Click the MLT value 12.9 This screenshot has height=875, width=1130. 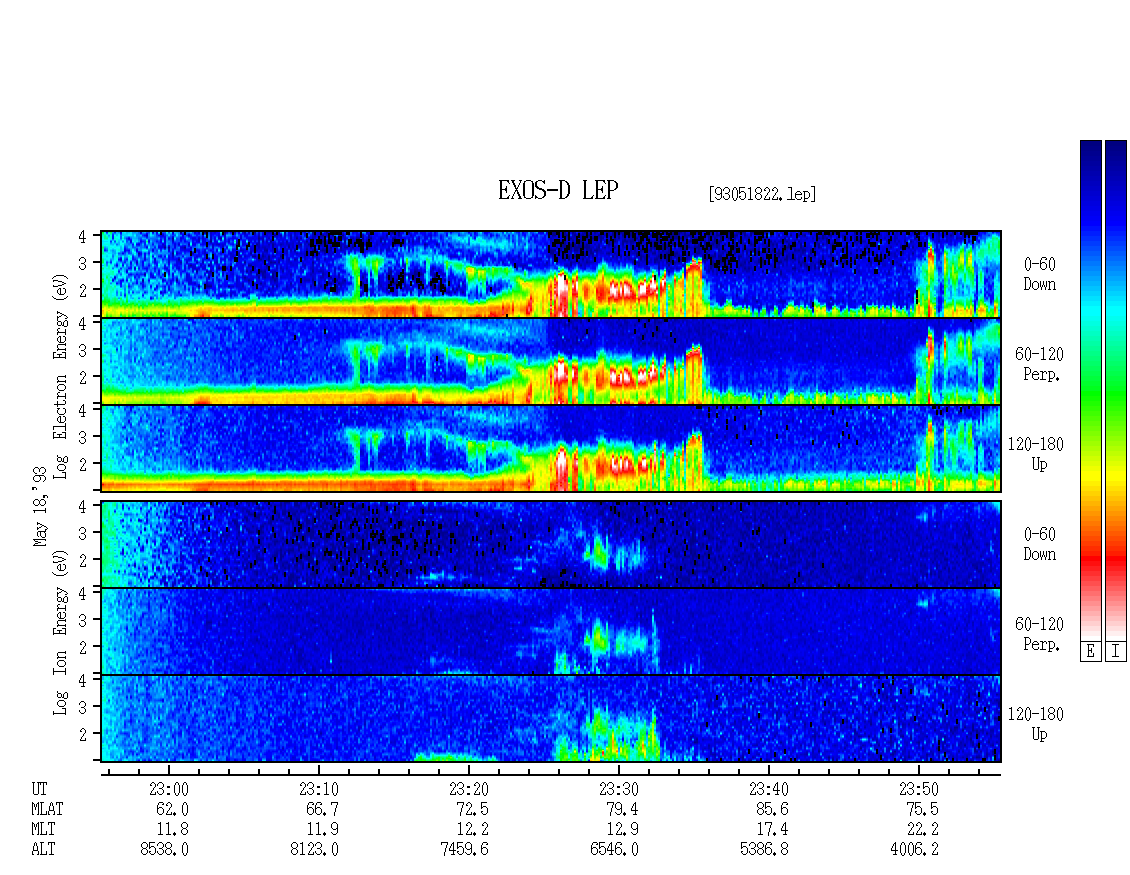click(x=622, y=830)
